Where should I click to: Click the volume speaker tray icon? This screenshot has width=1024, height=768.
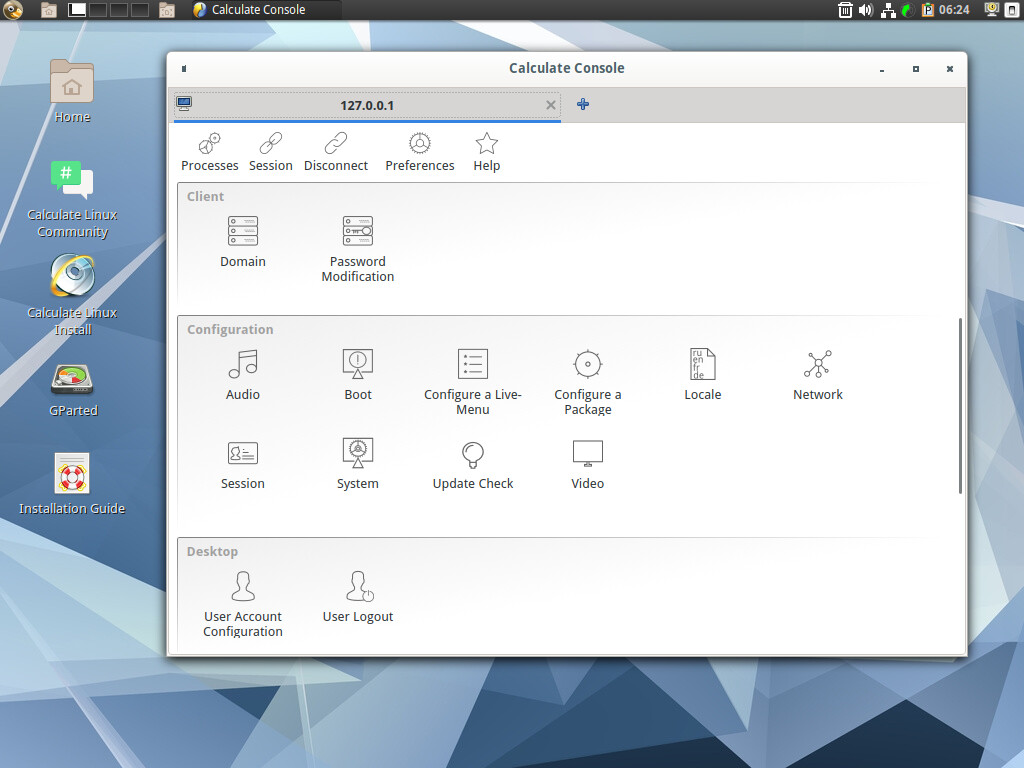pyautogui.click(x=866, y=10)
